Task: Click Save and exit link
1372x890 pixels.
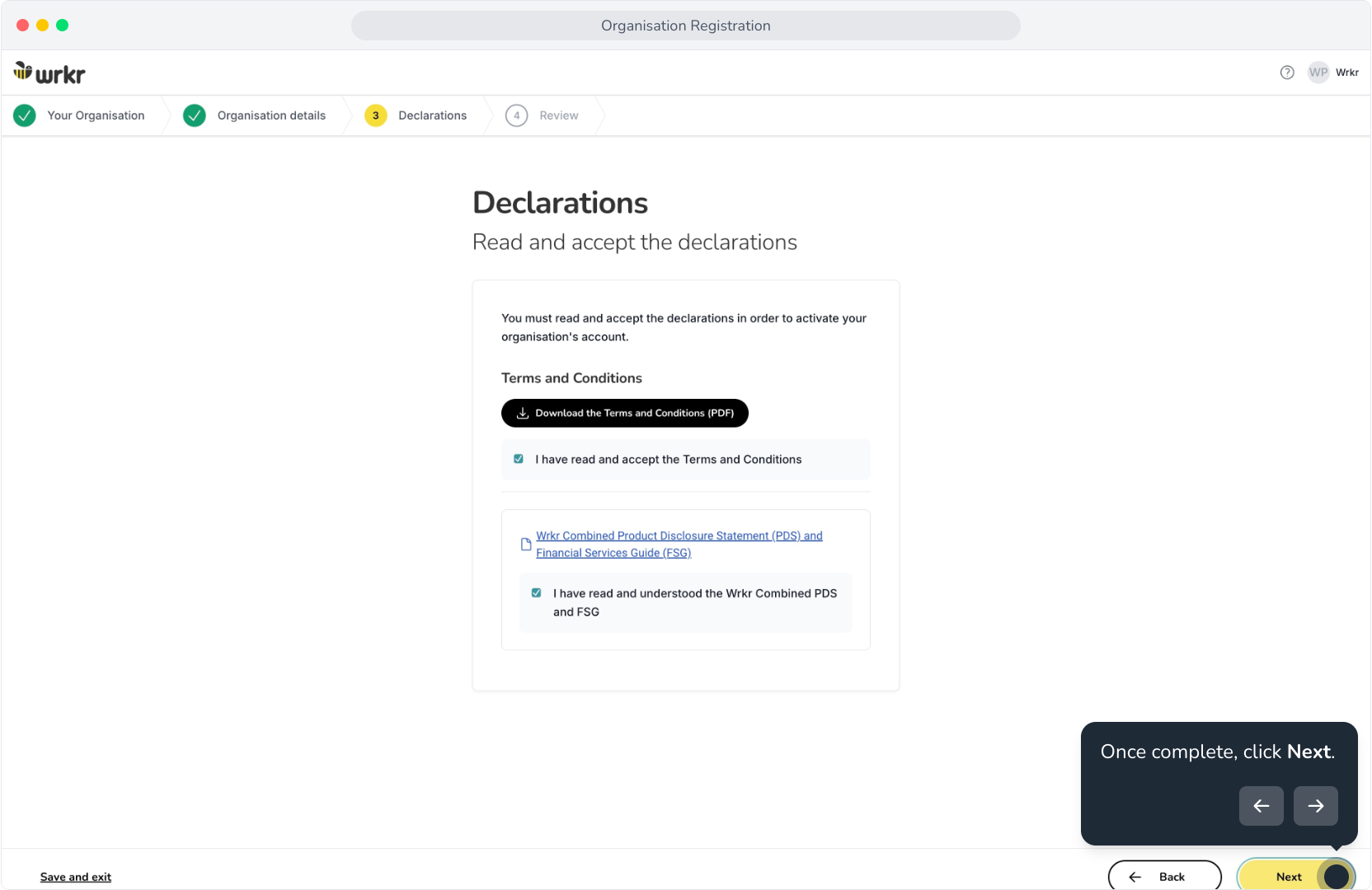Action: pyautogui.click(x=76, y=877)
